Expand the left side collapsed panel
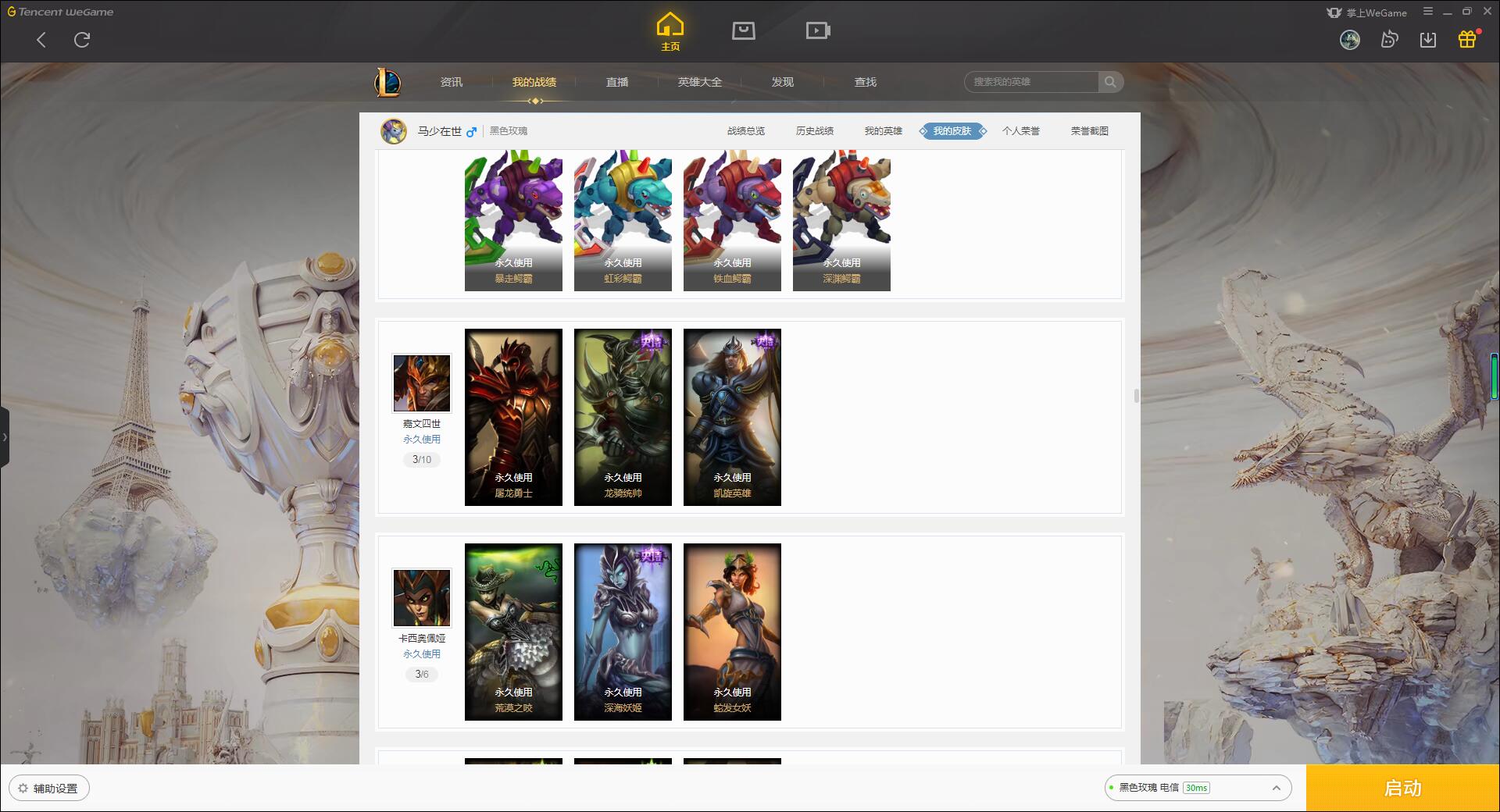The image size is (1500, 812). (5, 437)
